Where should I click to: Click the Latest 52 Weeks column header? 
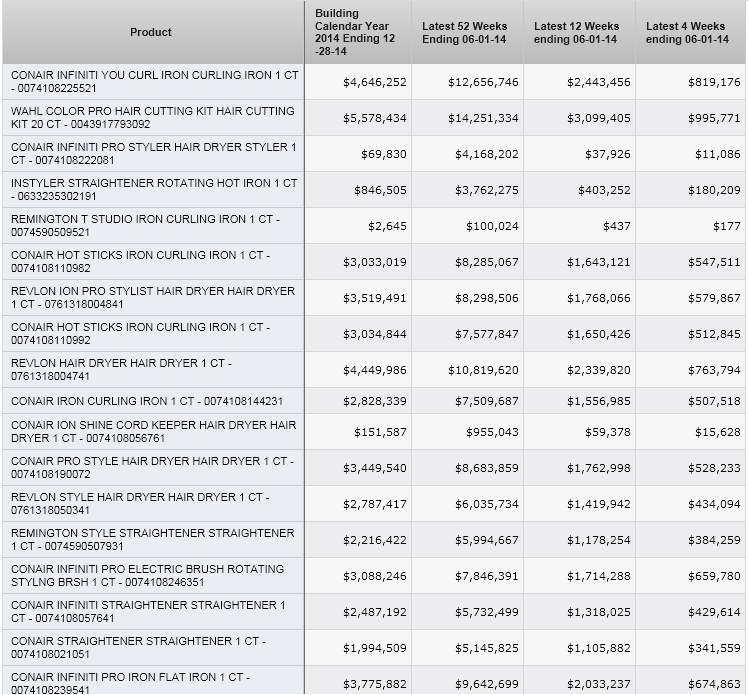point(464,32)
